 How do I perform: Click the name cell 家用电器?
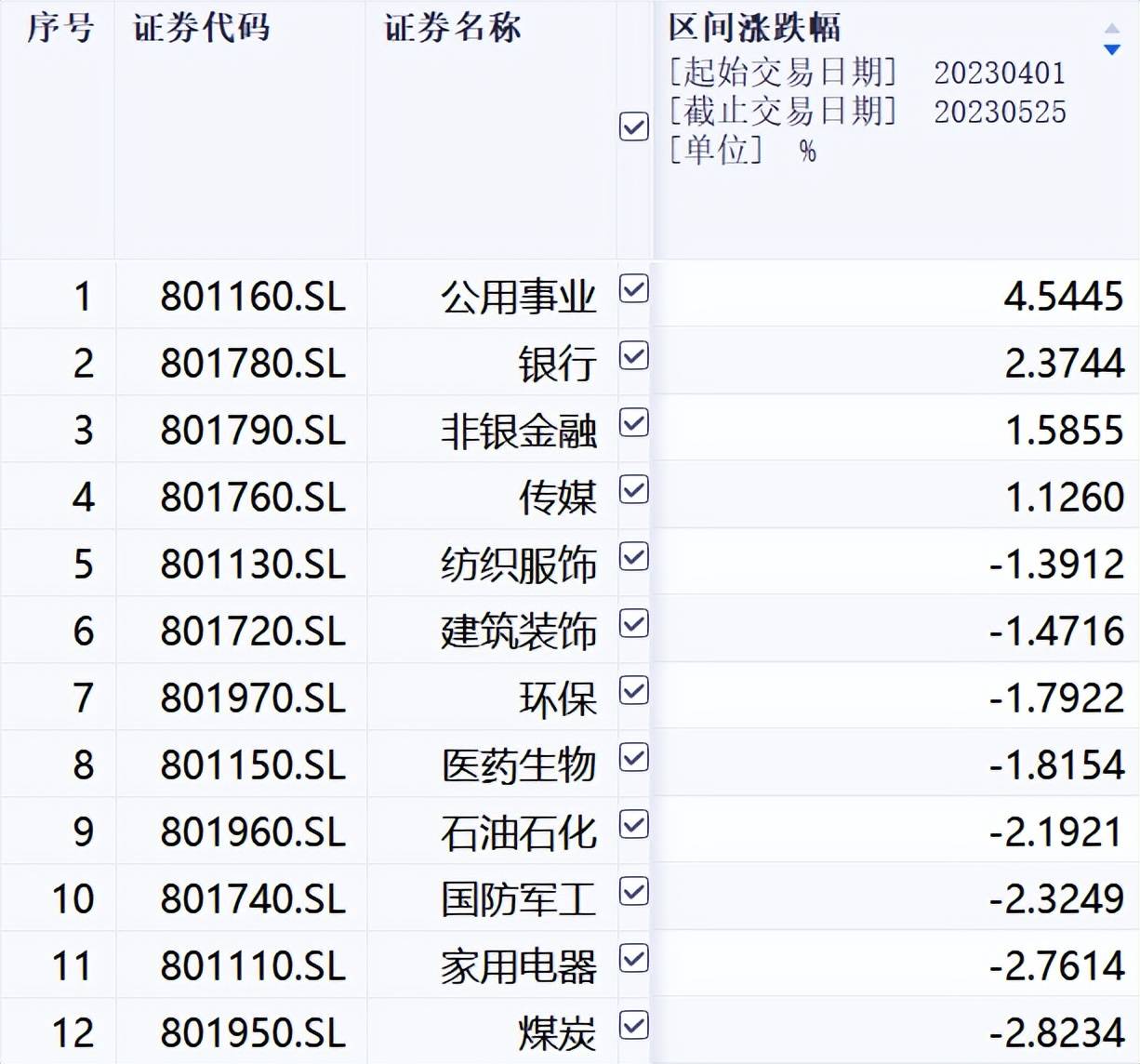pyautogui.click(x=519, y=966)
